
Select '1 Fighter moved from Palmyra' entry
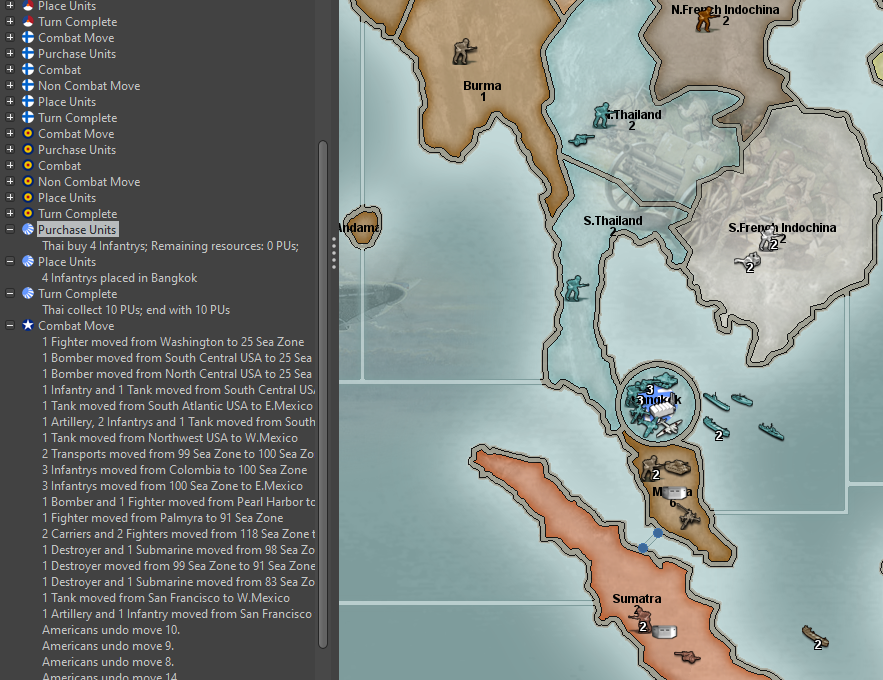coord(163,518)
